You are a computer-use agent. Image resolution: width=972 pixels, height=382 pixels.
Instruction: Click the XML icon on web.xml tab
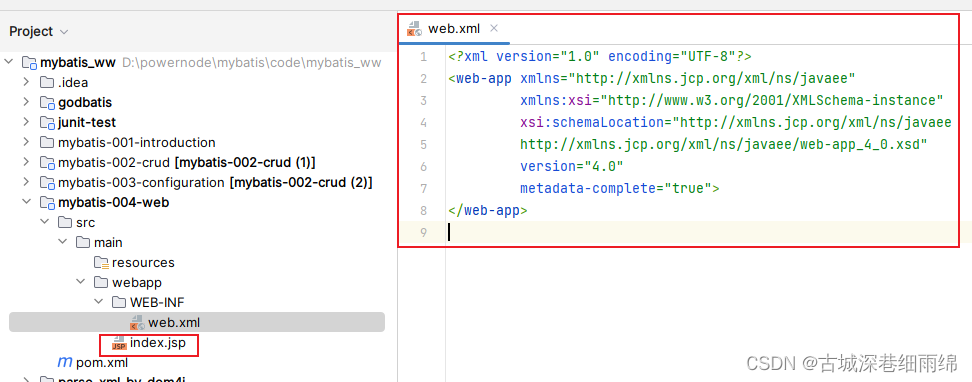pos(414,29)
